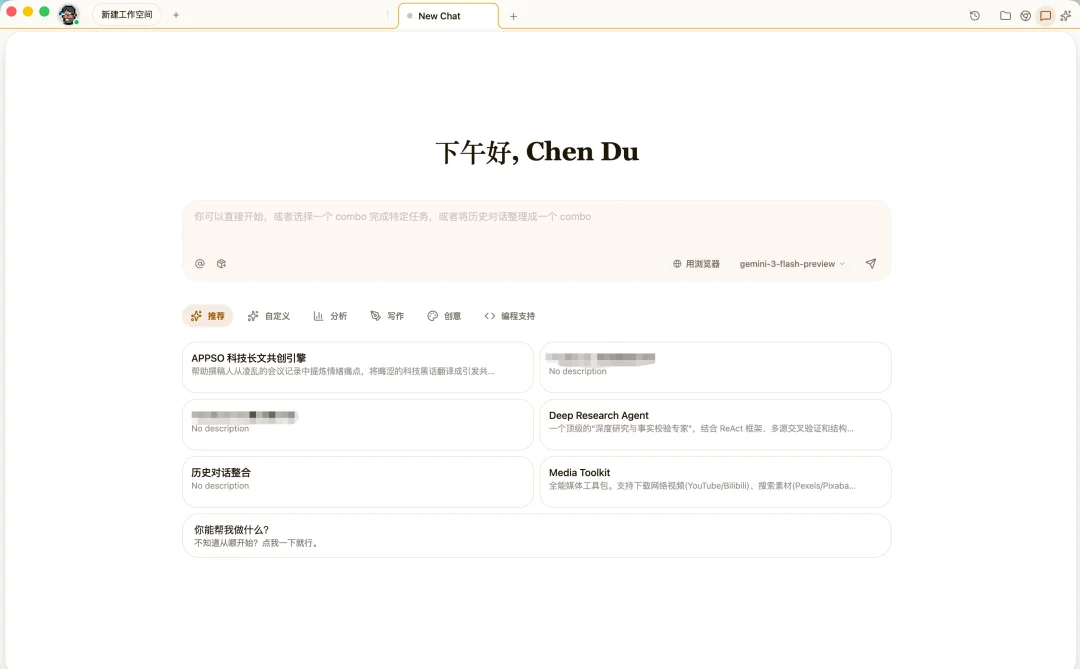The width and height of the screenshot is (1080, 669).
Task: Click the + beside 新建工作空间
Action: tap(175, 14)
